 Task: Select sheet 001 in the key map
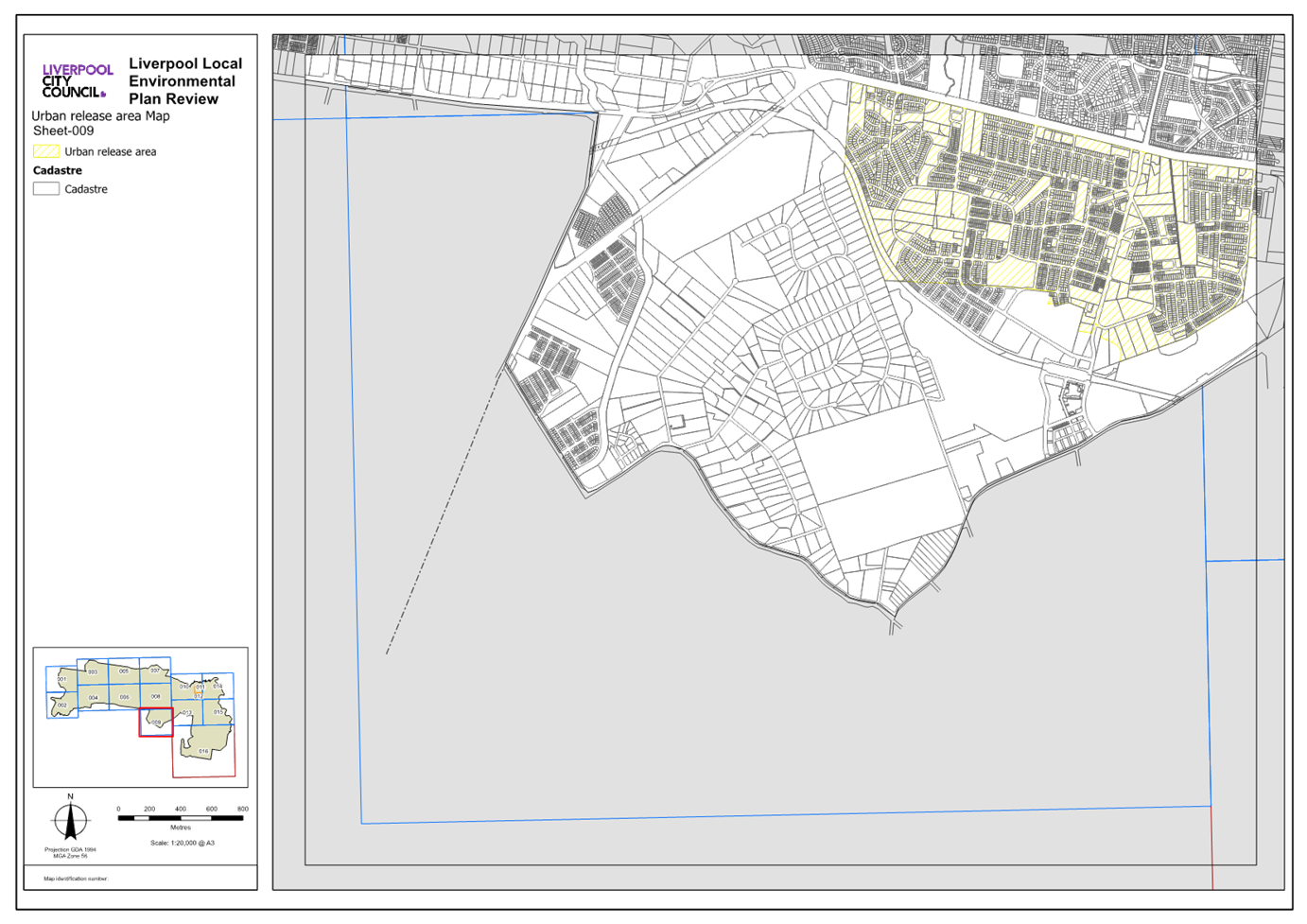click(61, 679)
